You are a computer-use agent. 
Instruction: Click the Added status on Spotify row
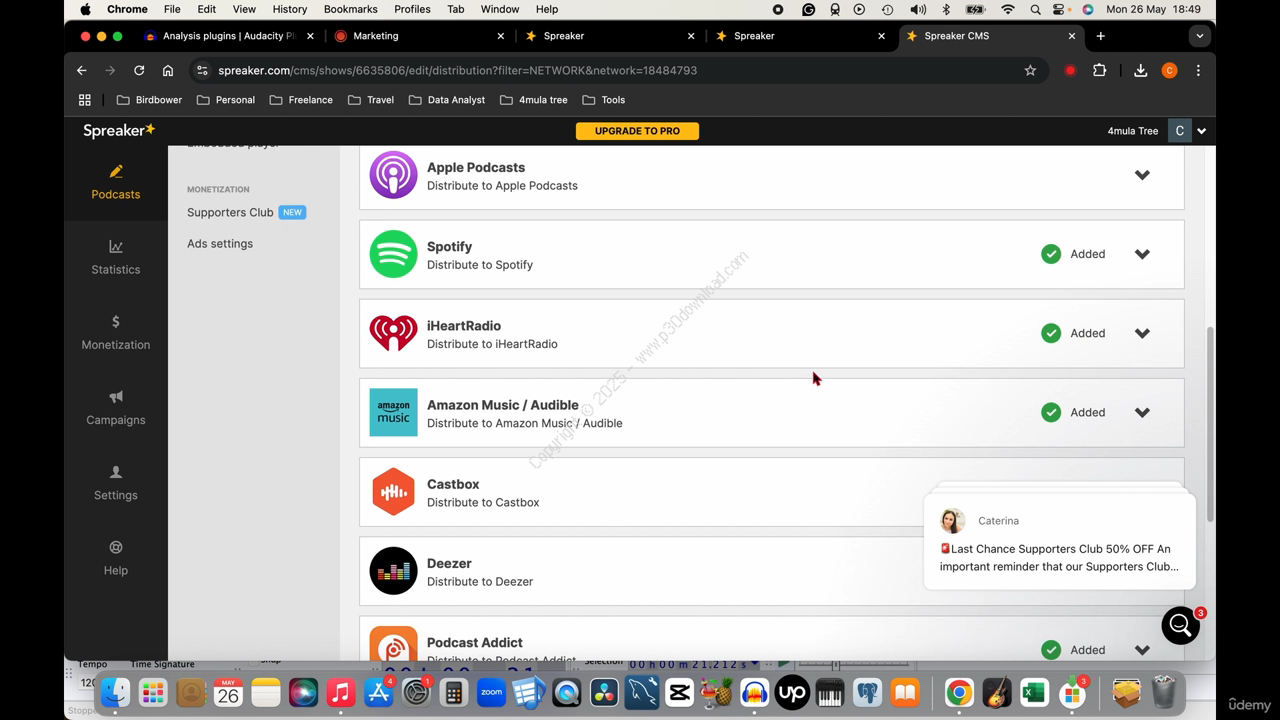tap(1073, 254)
